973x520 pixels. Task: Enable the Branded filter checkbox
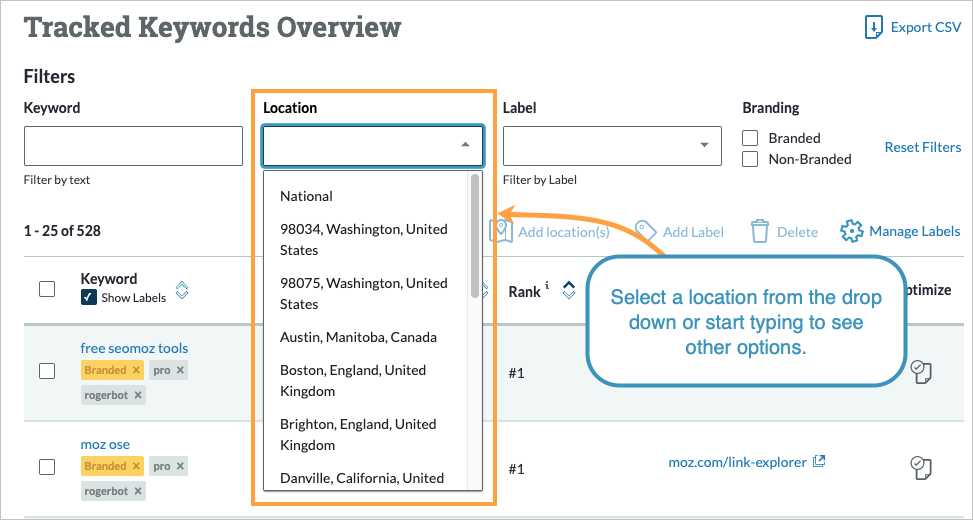click(x=750, y=138)
